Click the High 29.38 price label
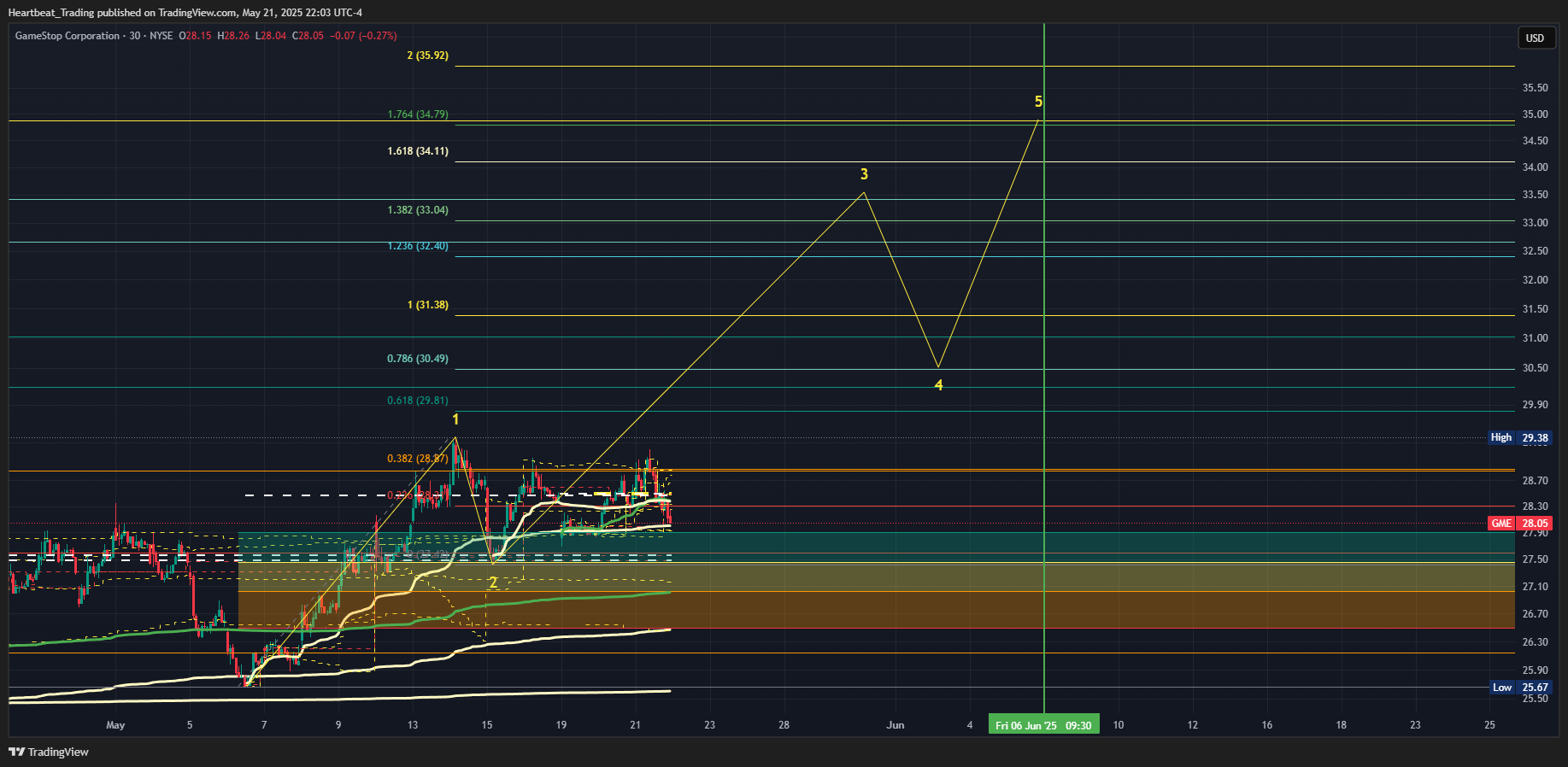Screen dimensions: 1568x767 (x=1519, y=437)
